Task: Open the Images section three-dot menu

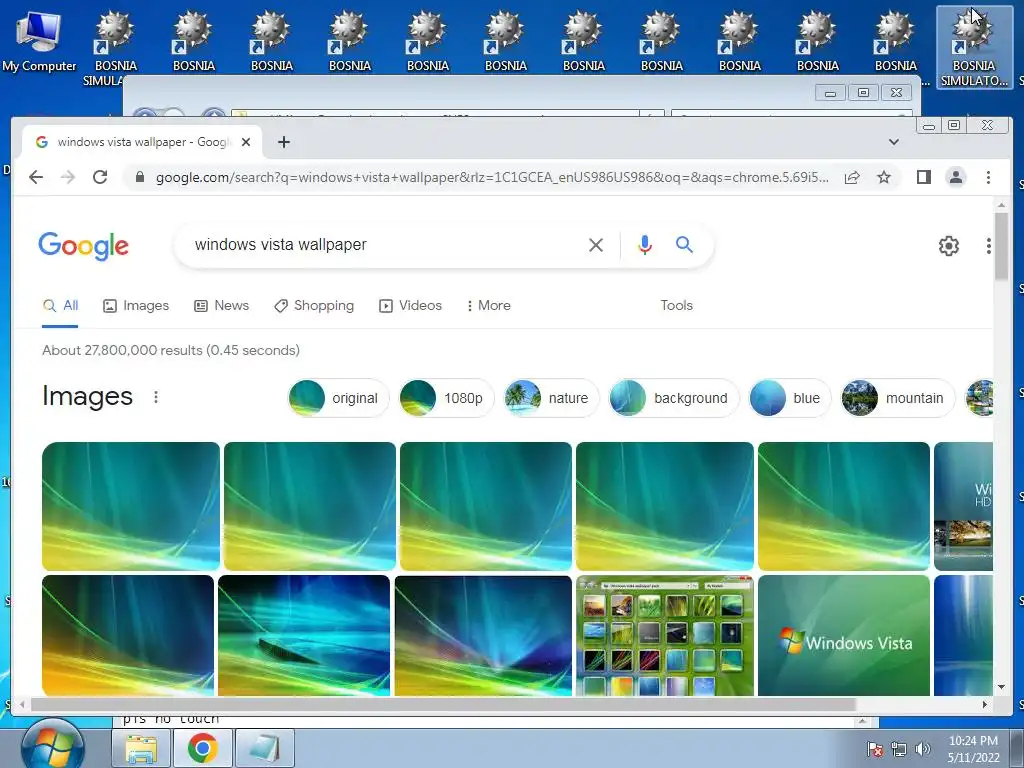Action: tap(155, 397)
